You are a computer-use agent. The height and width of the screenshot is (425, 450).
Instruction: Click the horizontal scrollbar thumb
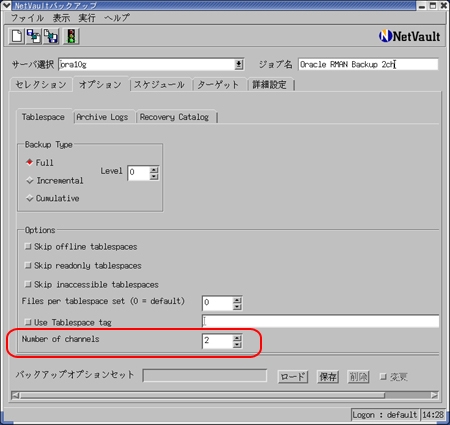pos(202,395)
